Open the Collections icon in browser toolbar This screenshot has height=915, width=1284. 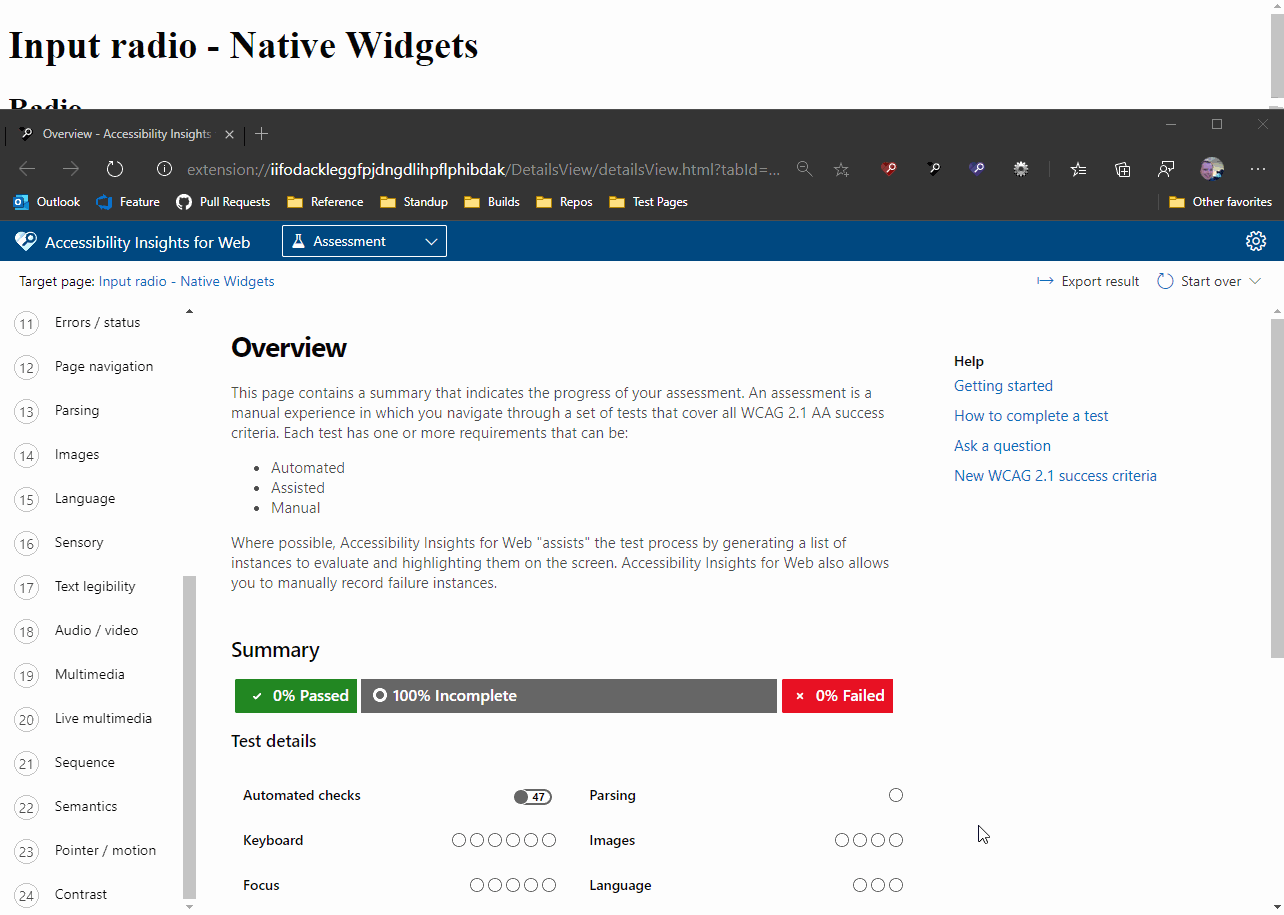pos(1122,169)
